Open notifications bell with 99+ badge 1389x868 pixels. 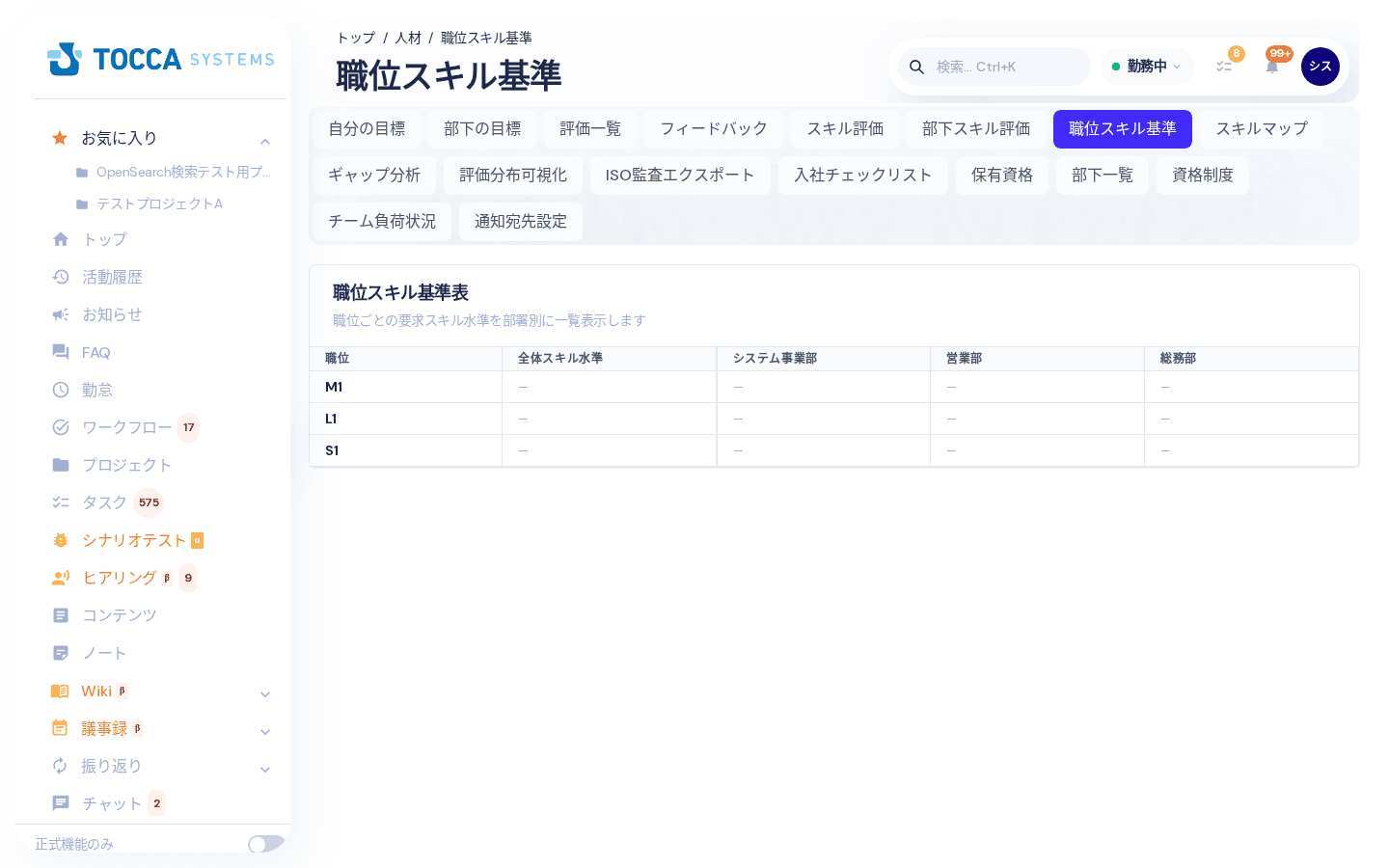tap(1272, 67)
